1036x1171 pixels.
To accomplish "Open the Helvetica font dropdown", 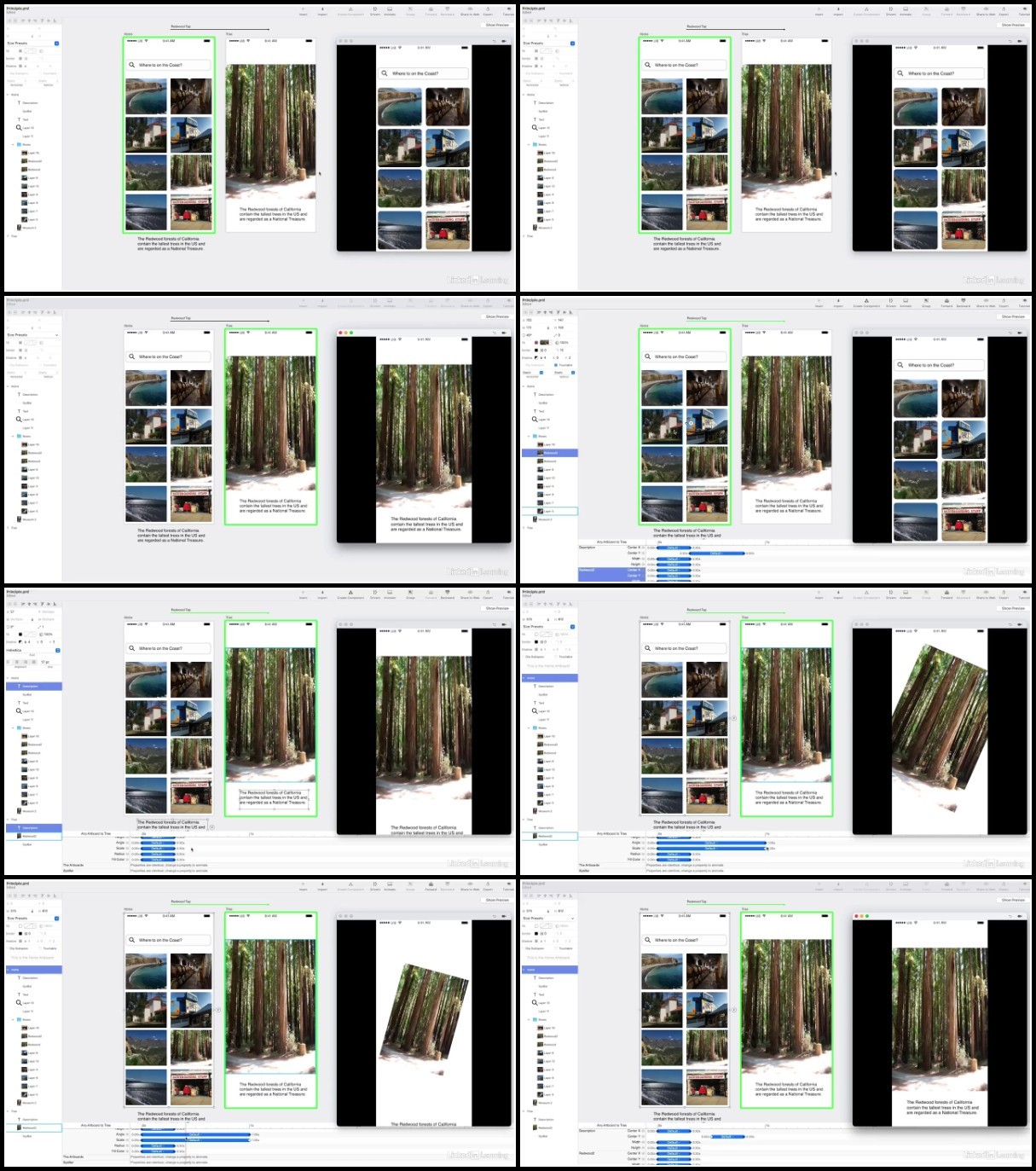I will [32, 650].
